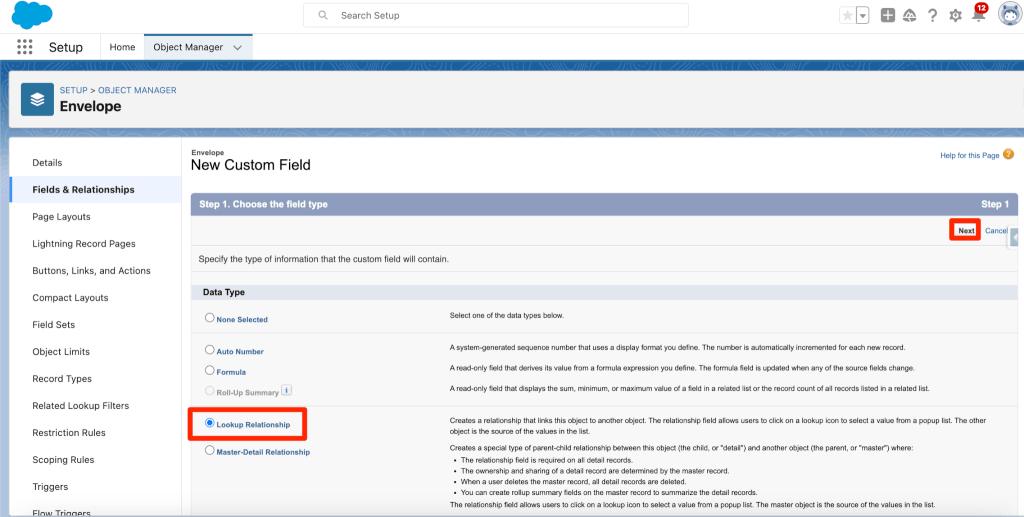Select the Auto Number radio button
1024x517 pixels.
210,350
